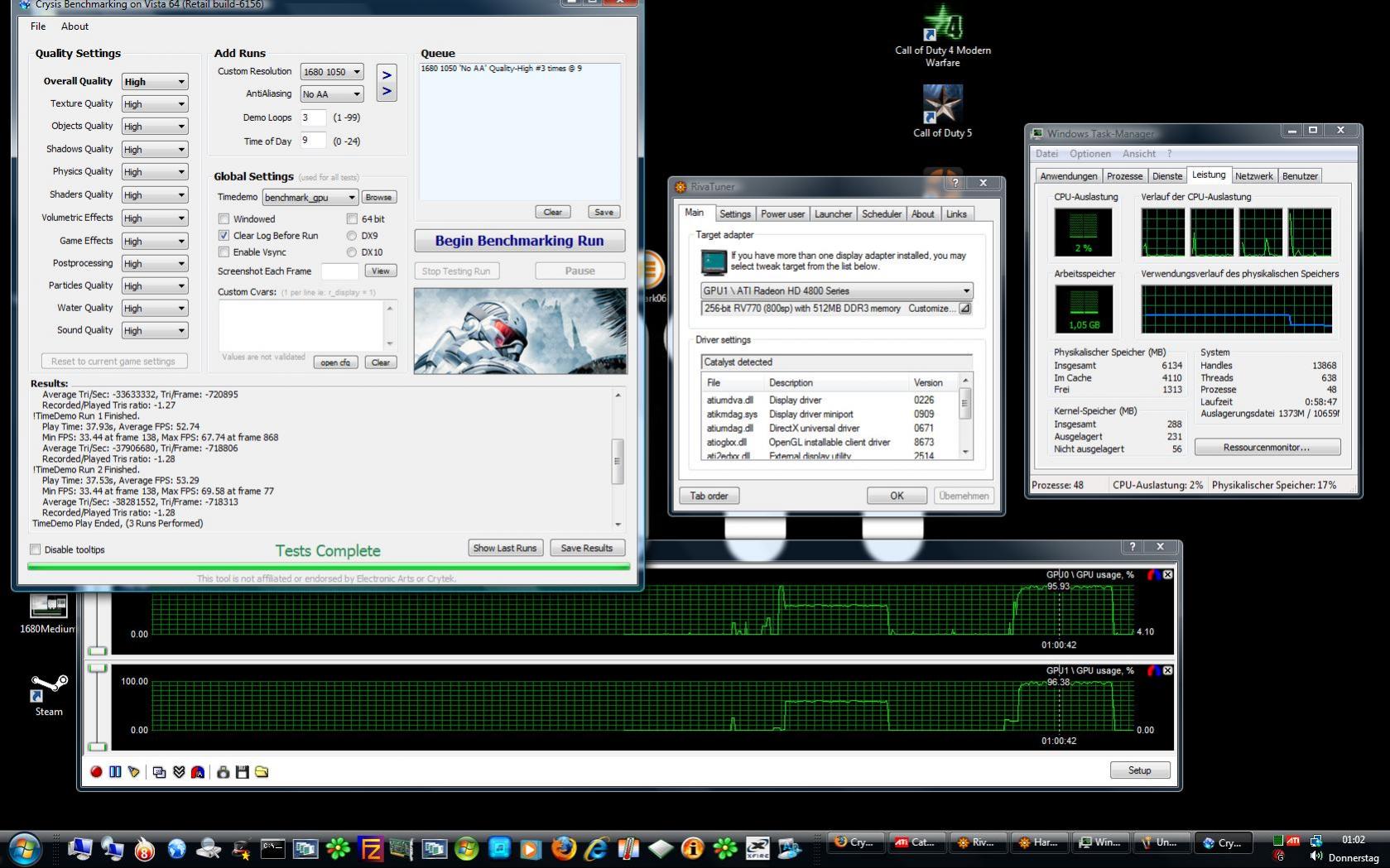Click the lock icon in monitor toolbar
This screenshot has width=1390, height=868.
223,772
